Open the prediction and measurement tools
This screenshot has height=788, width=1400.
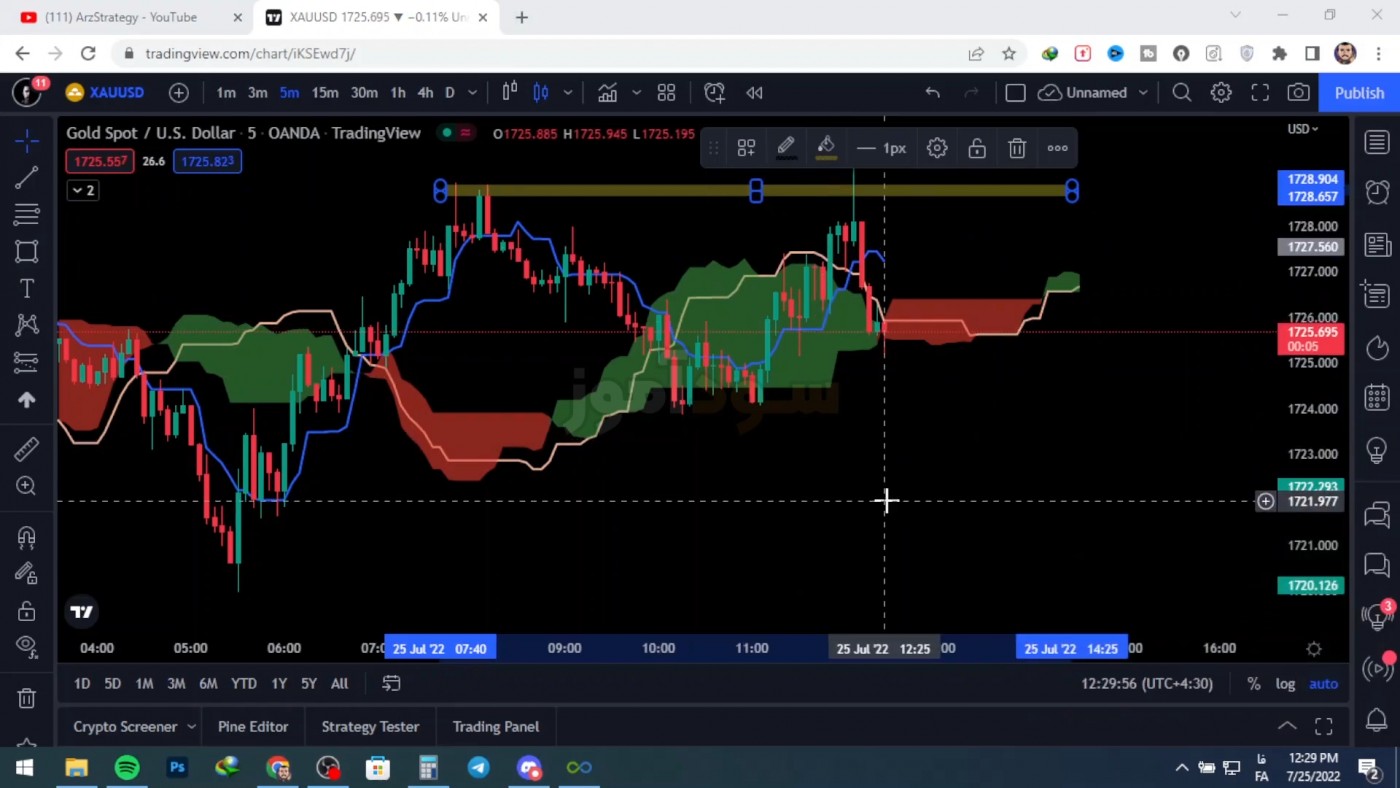pos(27,361)
